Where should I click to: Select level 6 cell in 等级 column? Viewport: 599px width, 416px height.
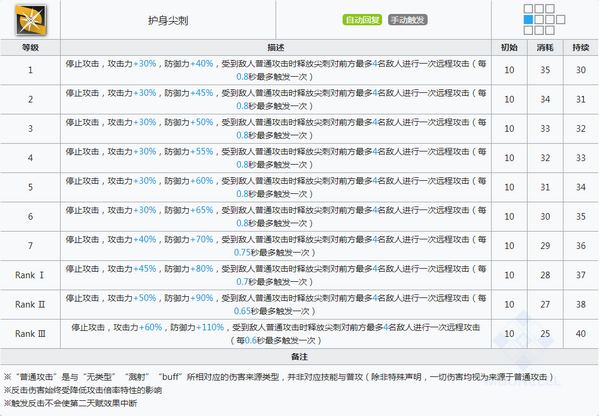(x=30, y=217)
